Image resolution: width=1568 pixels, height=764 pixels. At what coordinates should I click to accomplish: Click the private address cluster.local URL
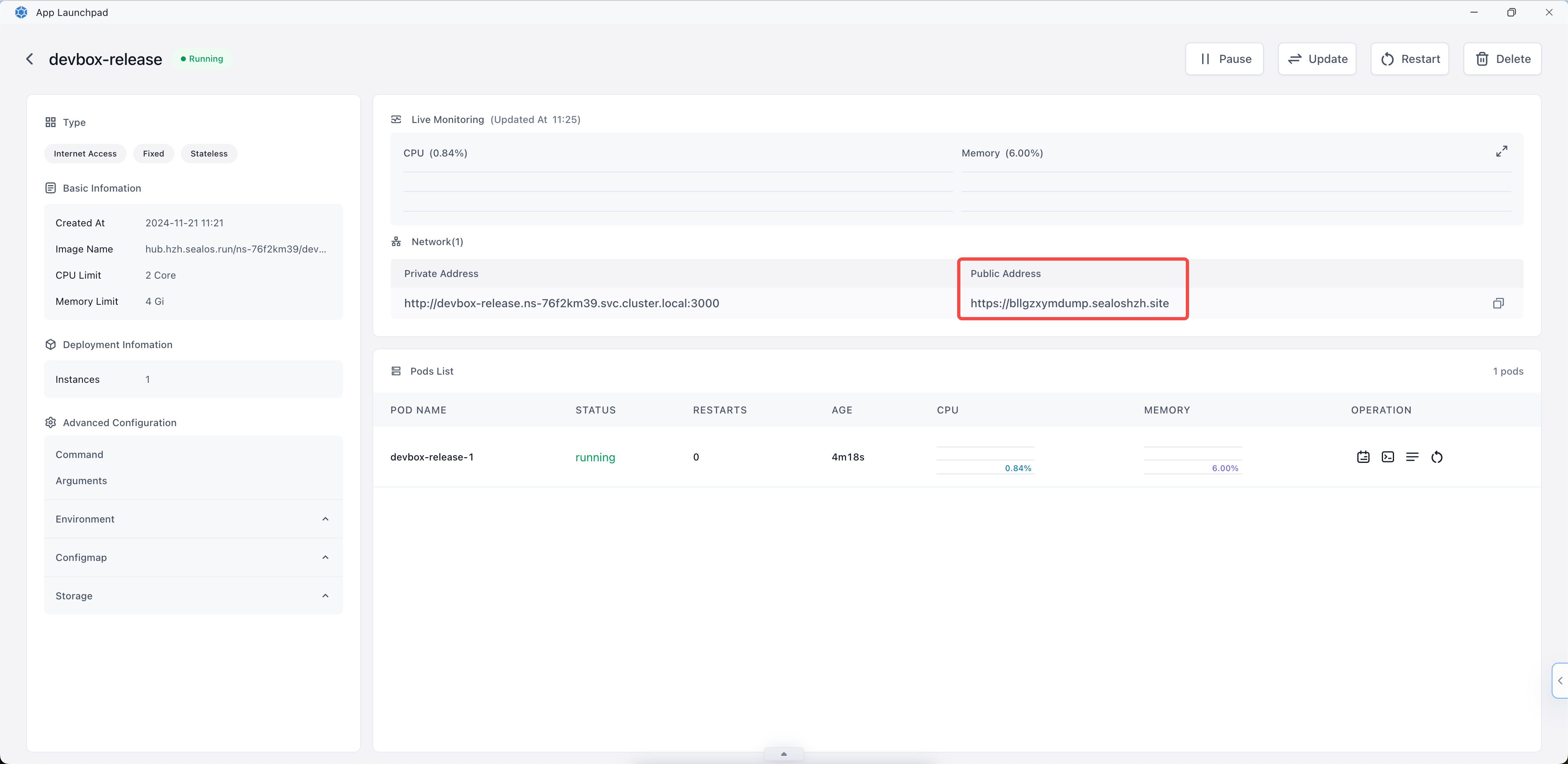(561, 304)
